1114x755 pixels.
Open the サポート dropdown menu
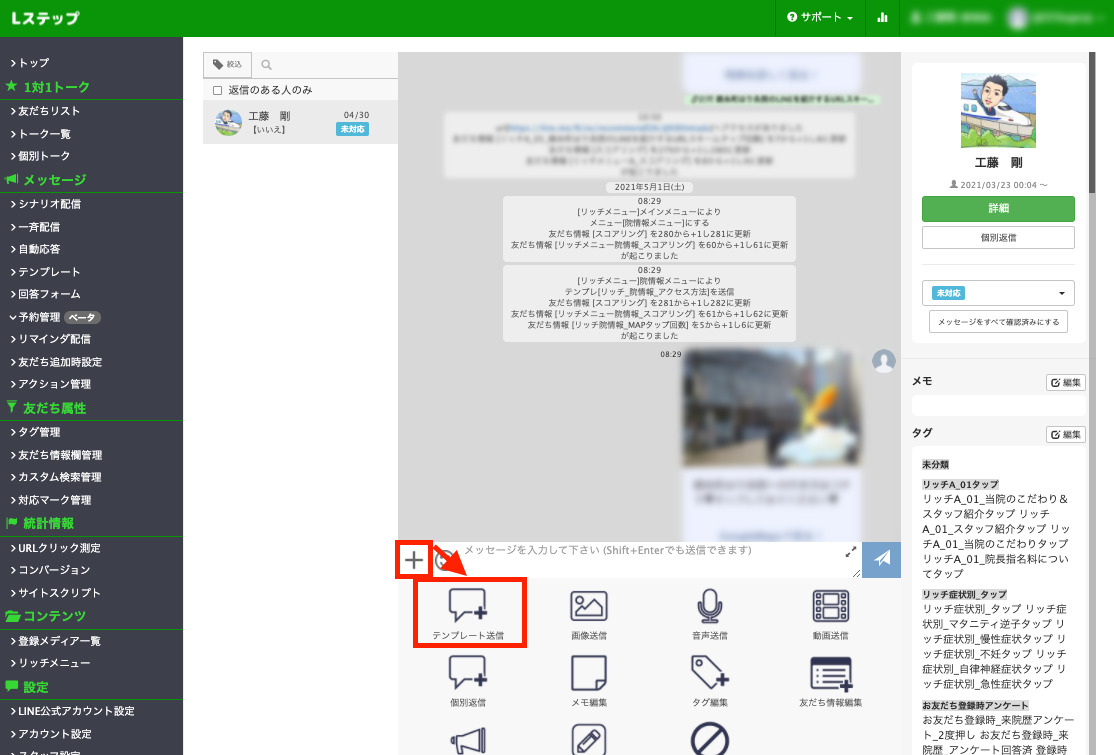(820, 18)
